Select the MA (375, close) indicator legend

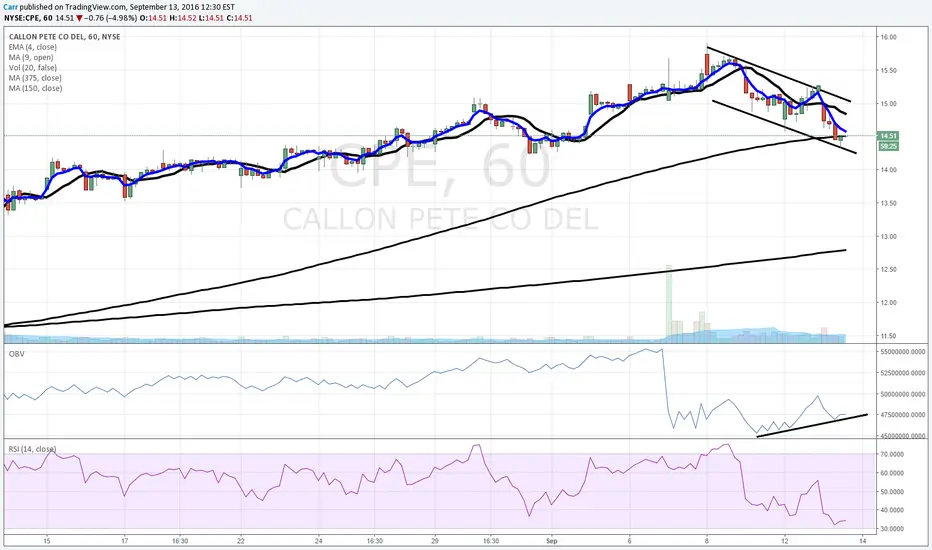(x=35, y=78)
